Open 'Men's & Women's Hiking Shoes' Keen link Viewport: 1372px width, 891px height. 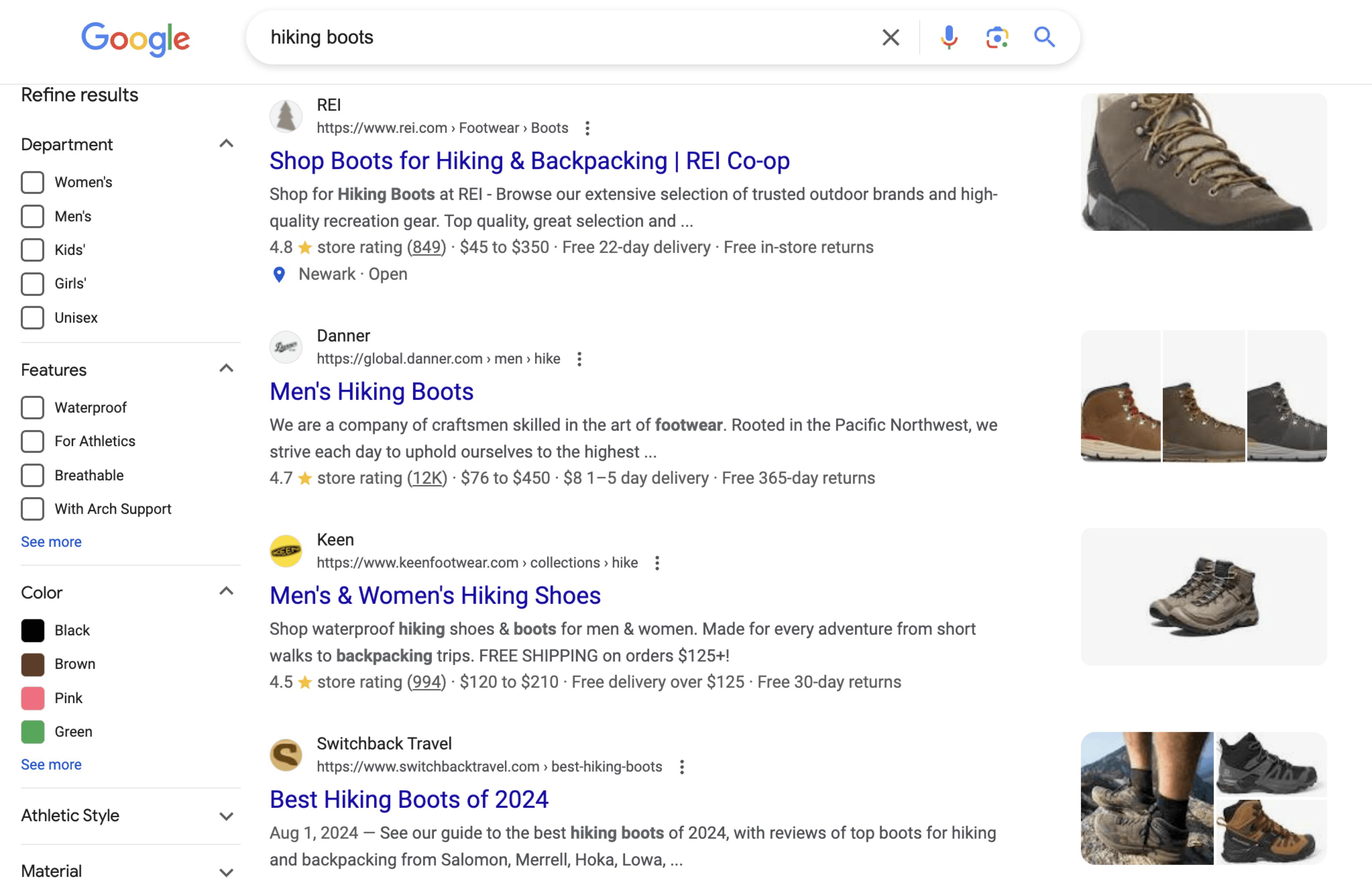coord(435,596)
